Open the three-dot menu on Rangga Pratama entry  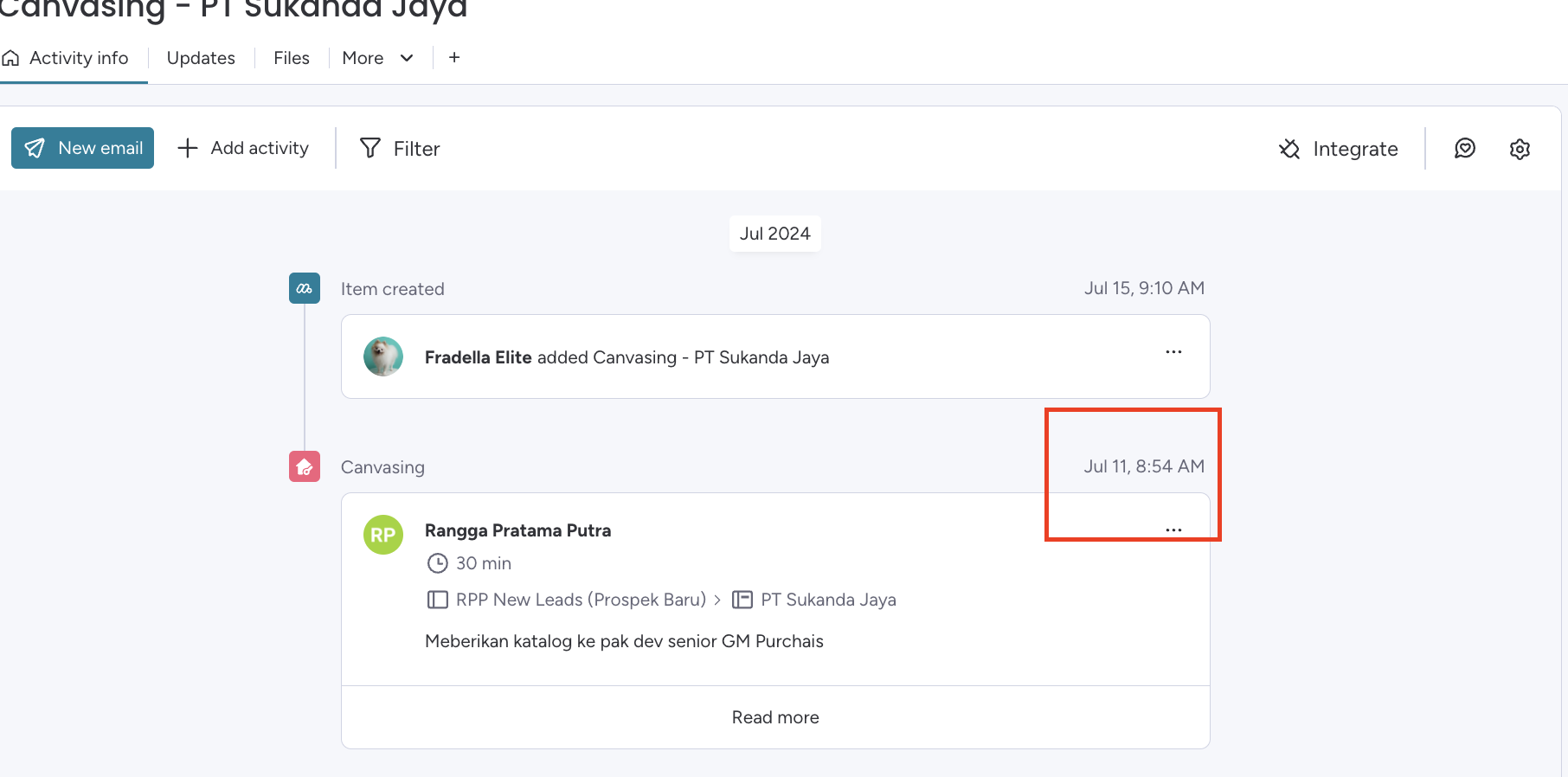(1173, 530)
